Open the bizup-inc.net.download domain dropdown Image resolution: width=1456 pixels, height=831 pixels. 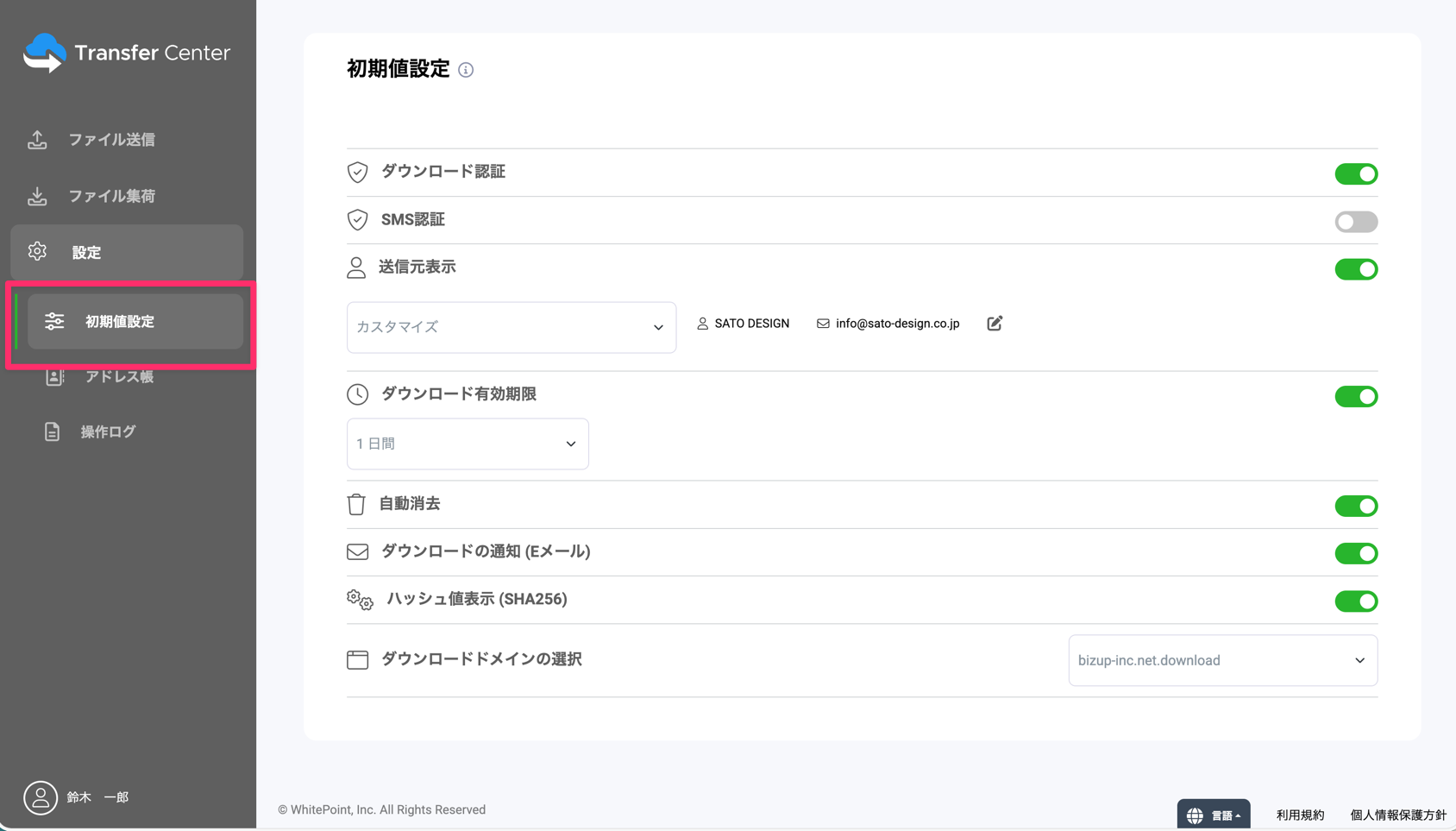coord(1221,660)
